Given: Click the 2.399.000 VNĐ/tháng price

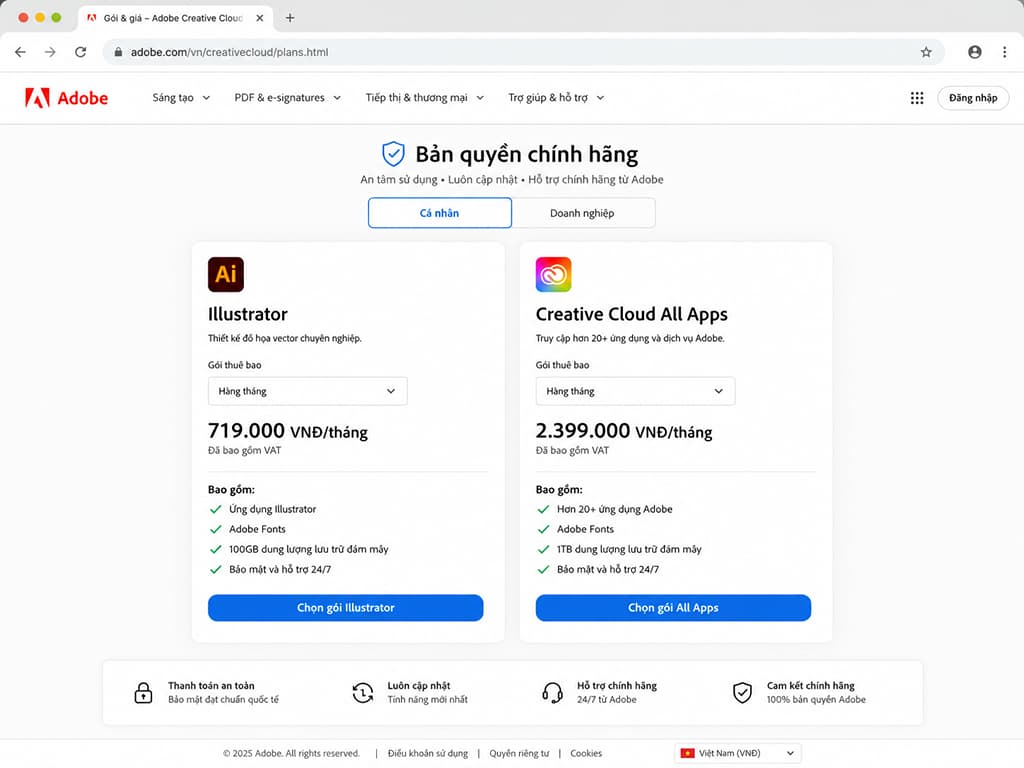Looking at the screenshot, I should [x=624, y=431].
